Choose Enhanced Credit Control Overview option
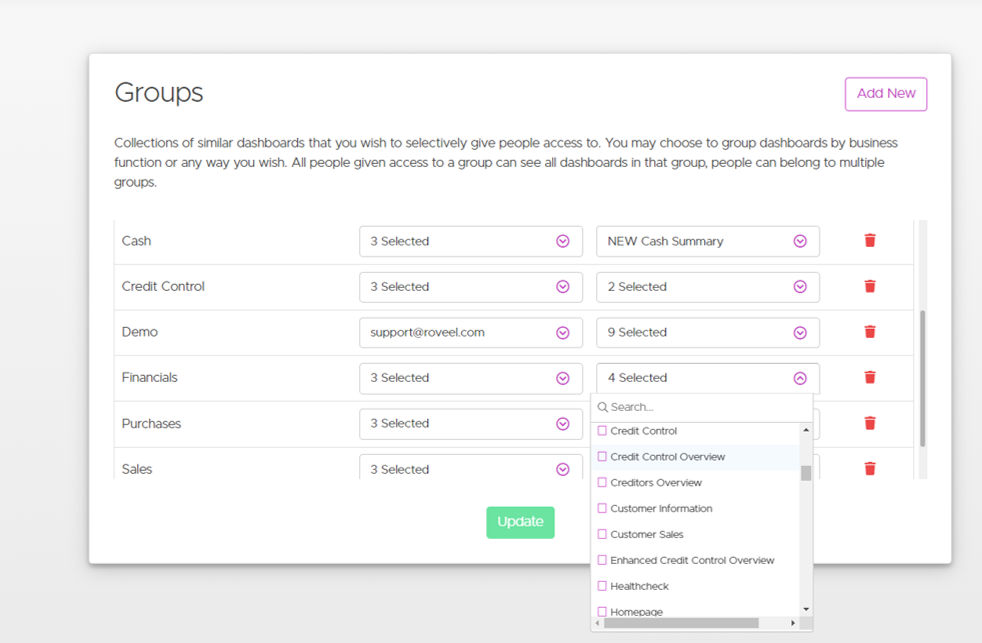Image resolution: width=982 pixels, height=643 pixels. coord(692,560)
